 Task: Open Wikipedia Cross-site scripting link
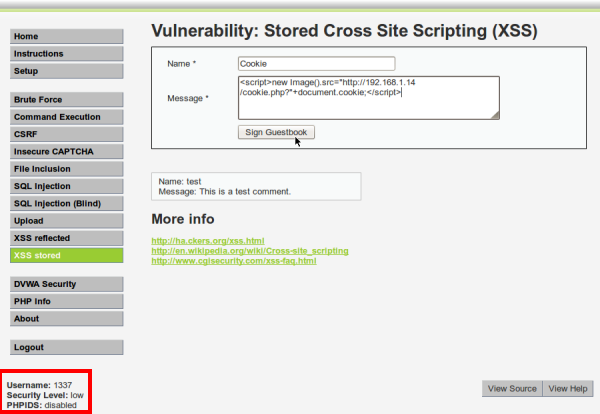[x=250, y=251]
